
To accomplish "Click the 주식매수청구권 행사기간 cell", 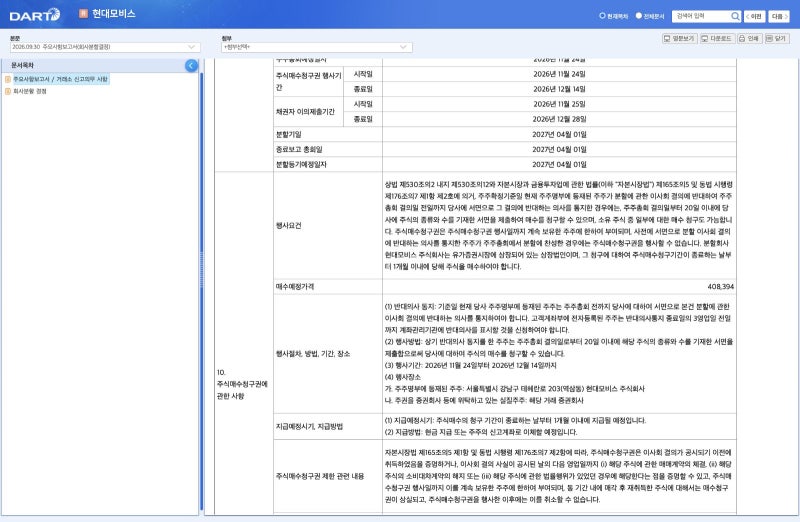I will pyautogui.click(x=308, y=81).
